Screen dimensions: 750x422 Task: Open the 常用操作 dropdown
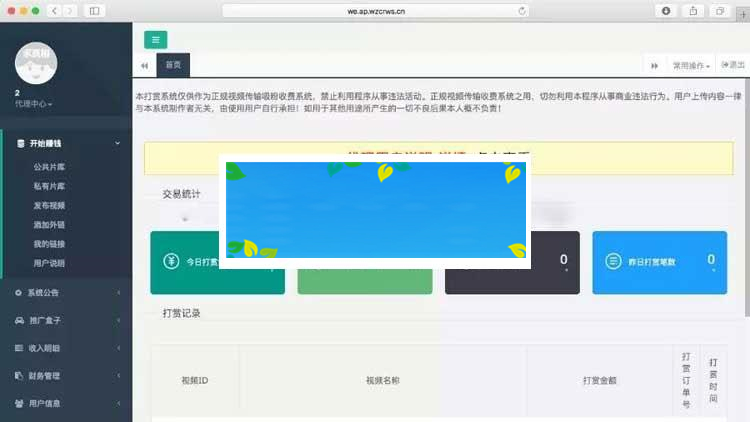coord(691,65)
